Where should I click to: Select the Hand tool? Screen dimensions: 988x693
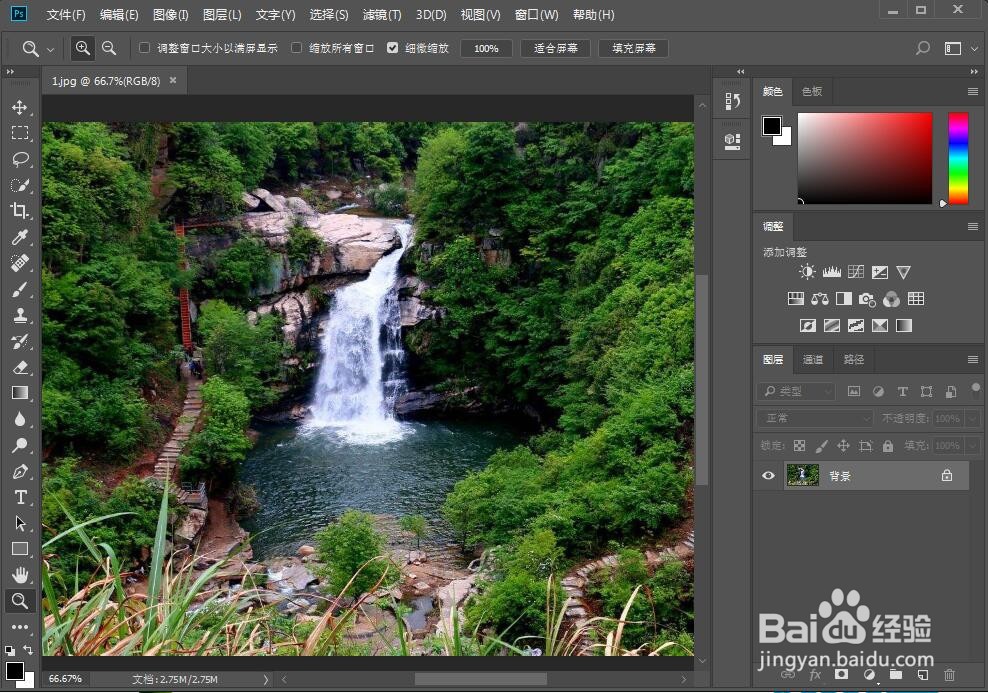click(20, 575)
